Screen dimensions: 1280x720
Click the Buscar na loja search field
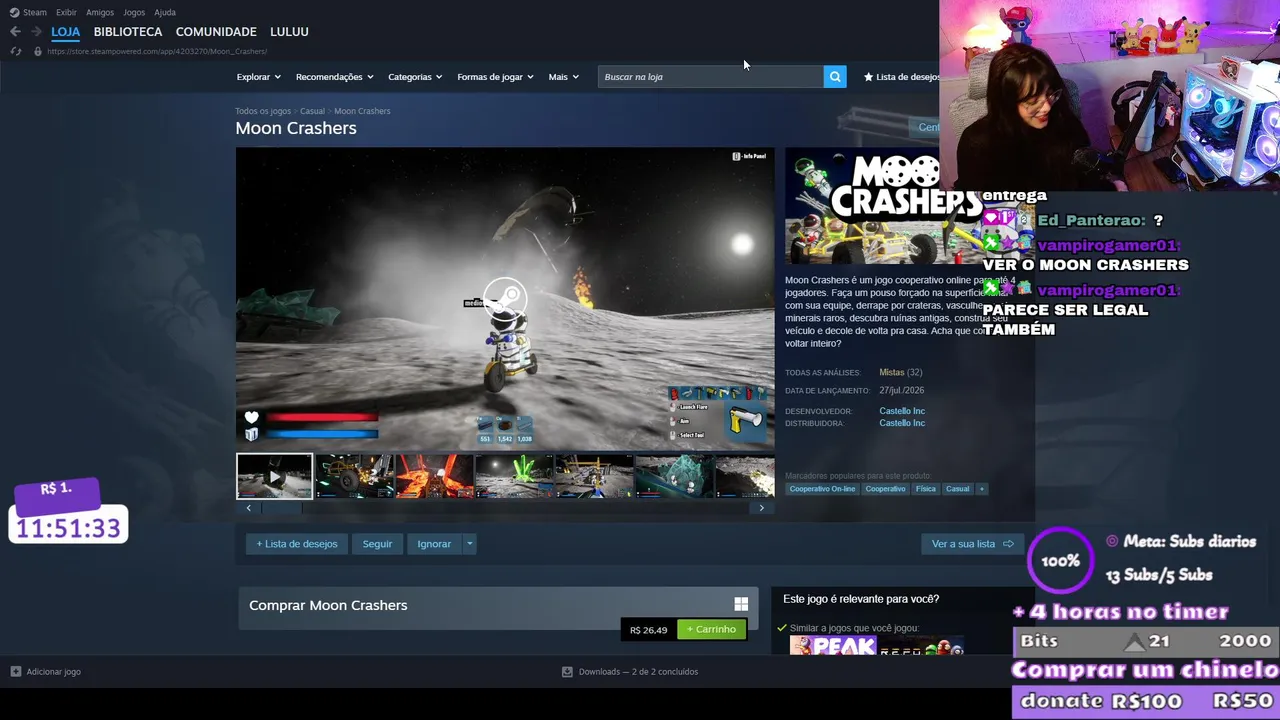click(x=711, y=77)
